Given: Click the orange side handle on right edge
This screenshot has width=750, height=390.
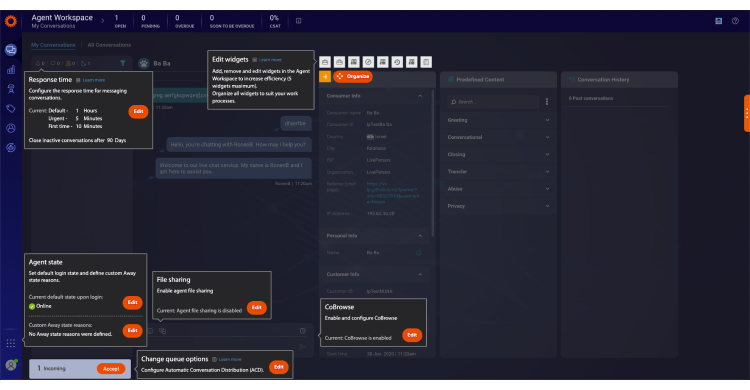Looking at the screenshot, I should tap(747, 113).
